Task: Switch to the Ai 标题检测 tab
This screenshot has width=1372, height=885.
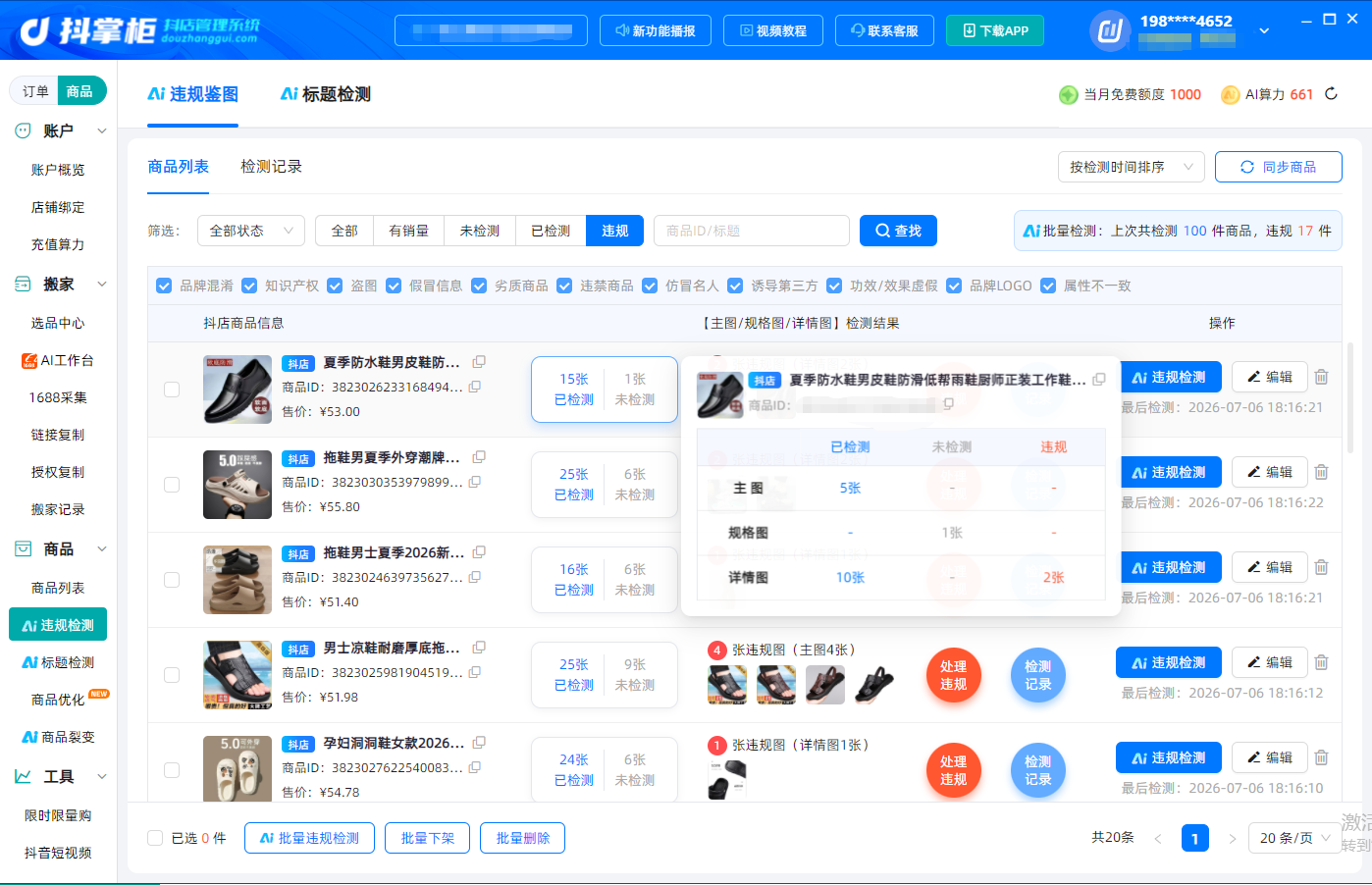Action: (325, 94)
